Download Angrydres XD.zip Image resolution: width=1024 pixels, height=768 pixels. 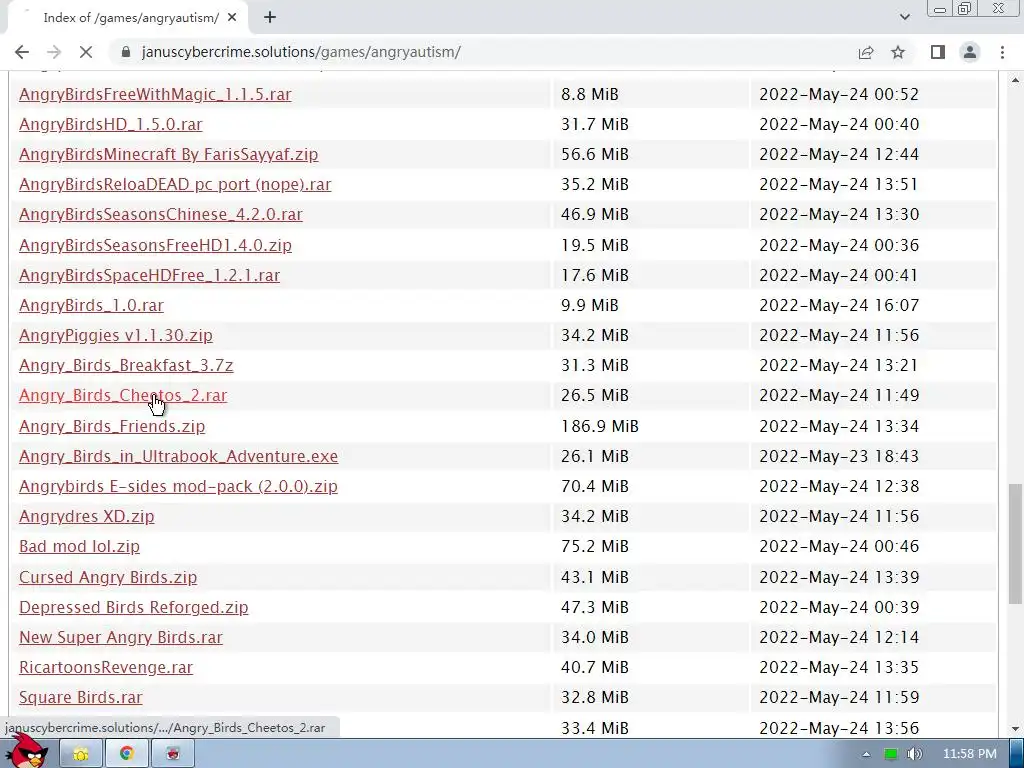pyautogui.click(x=87, y=516)
